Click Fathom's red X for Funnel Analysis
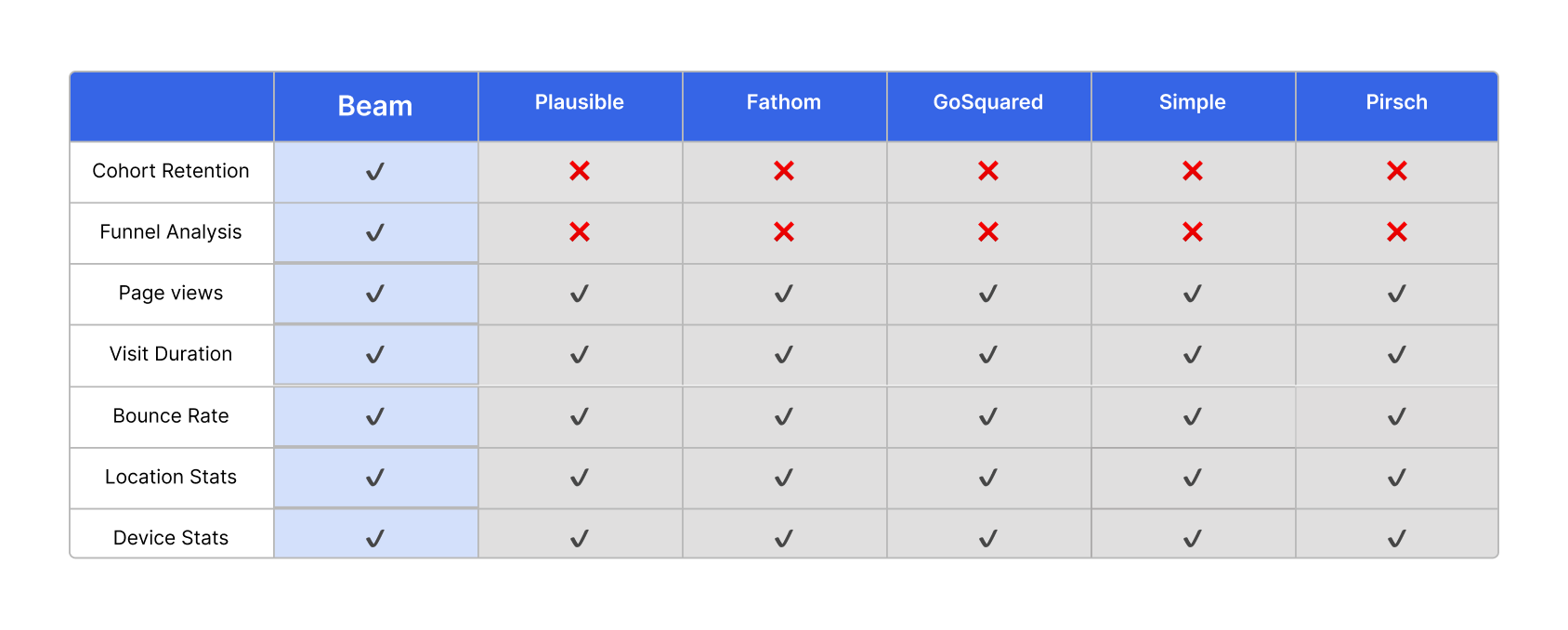 pyautogui.click(x=784, y=231)
